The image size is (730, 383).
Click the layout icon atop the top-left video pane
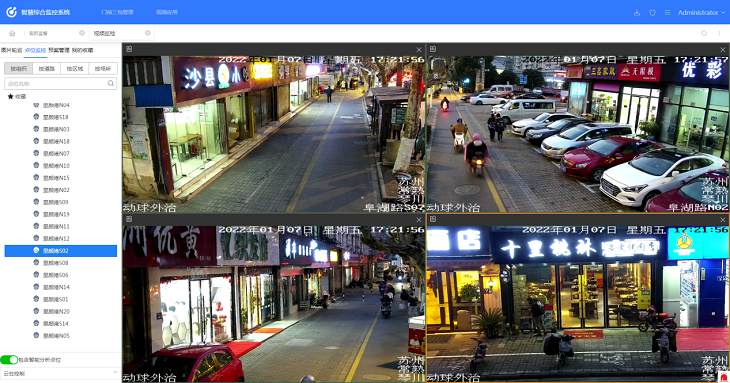[x=129, y=49]
